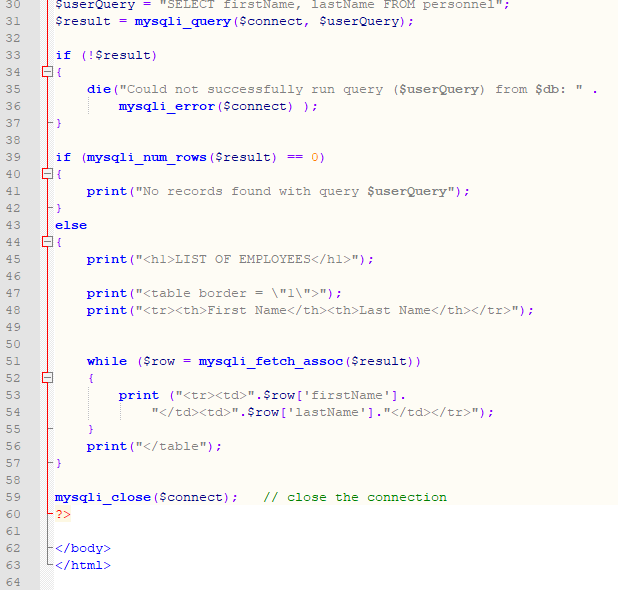Screen dimensions: 618x590
Task: Click the 'LIST OF EMPLOYEES' heading string
Action: (x=247, y=259)
